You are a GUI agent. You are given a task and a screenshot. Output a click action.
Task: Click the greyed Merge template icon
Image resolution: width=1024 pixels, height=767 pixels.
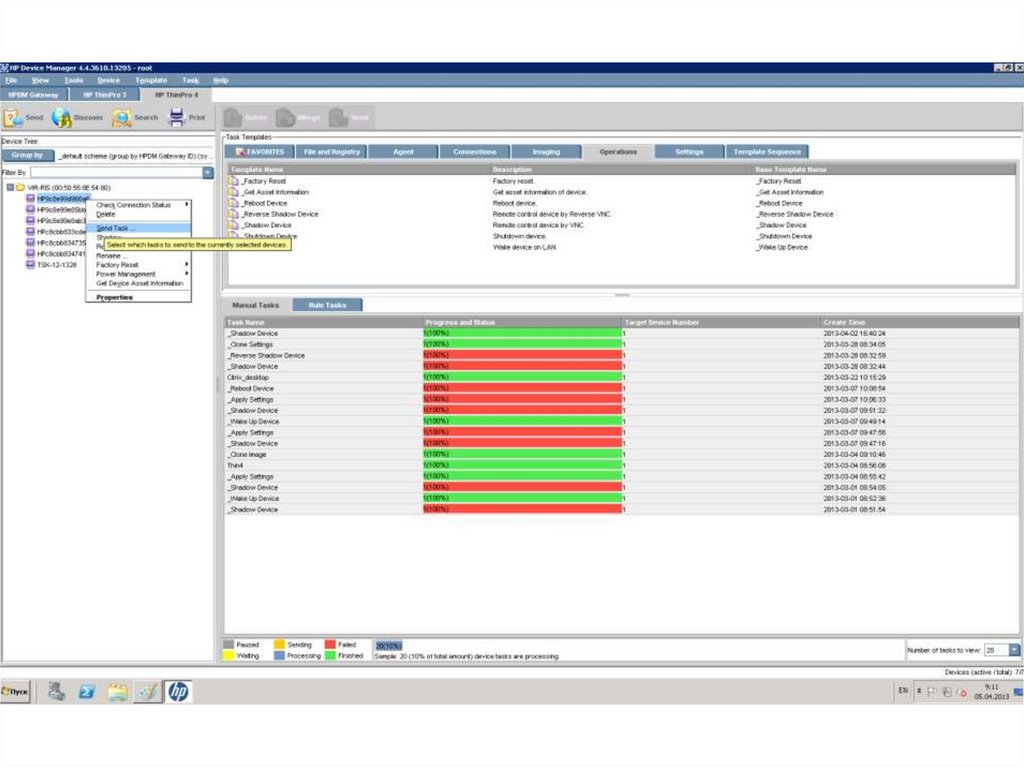point(285,118)
